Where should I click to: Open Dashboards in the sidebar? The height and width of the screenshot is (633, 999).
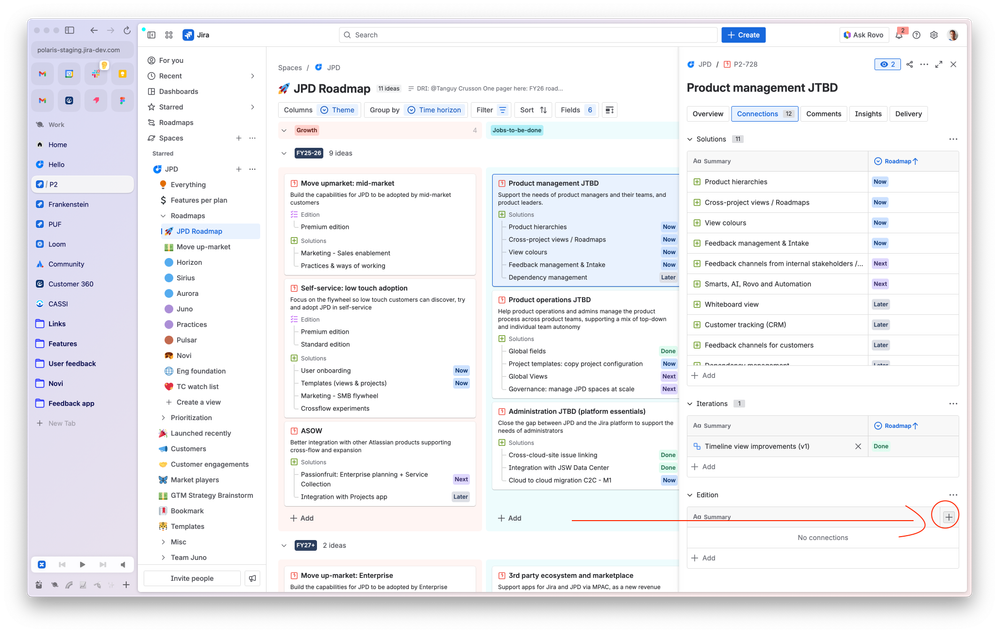point(178,92)
